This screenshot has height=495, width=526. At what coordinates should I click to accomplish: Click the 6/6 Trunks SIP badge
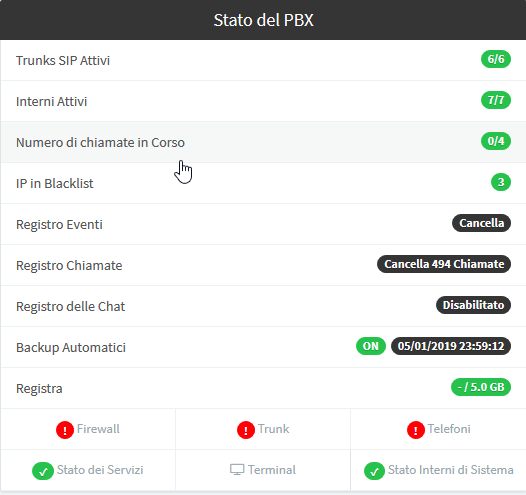pos(496,59)
